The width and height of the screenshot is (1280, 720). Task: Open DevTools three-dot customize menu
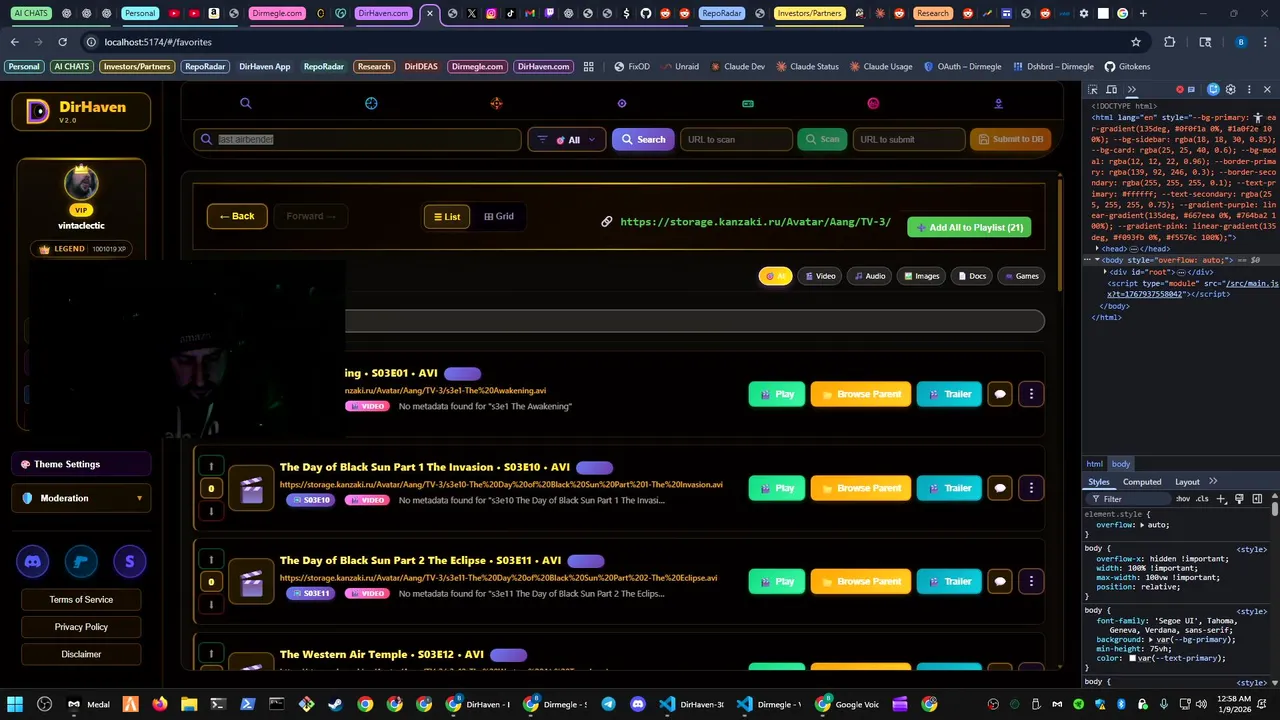tap(1247, 90)
